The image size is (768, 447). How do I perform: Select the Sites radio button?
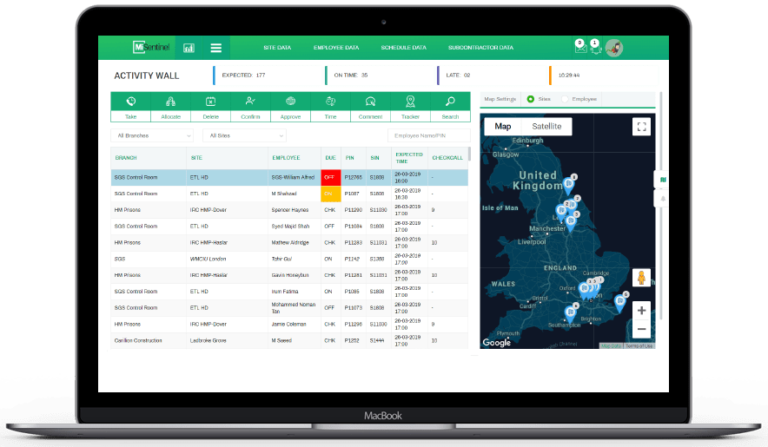pos(530,99)
